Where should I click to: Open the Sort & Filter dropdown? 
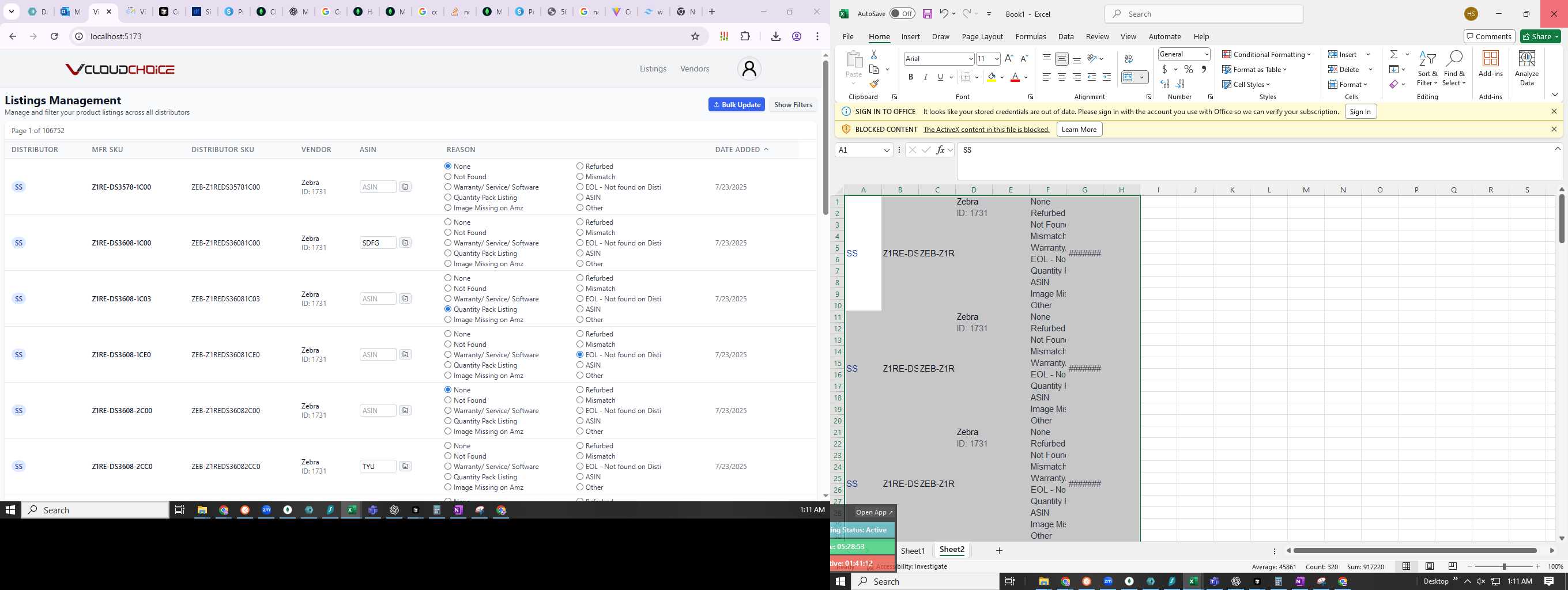click(1427, 68)
